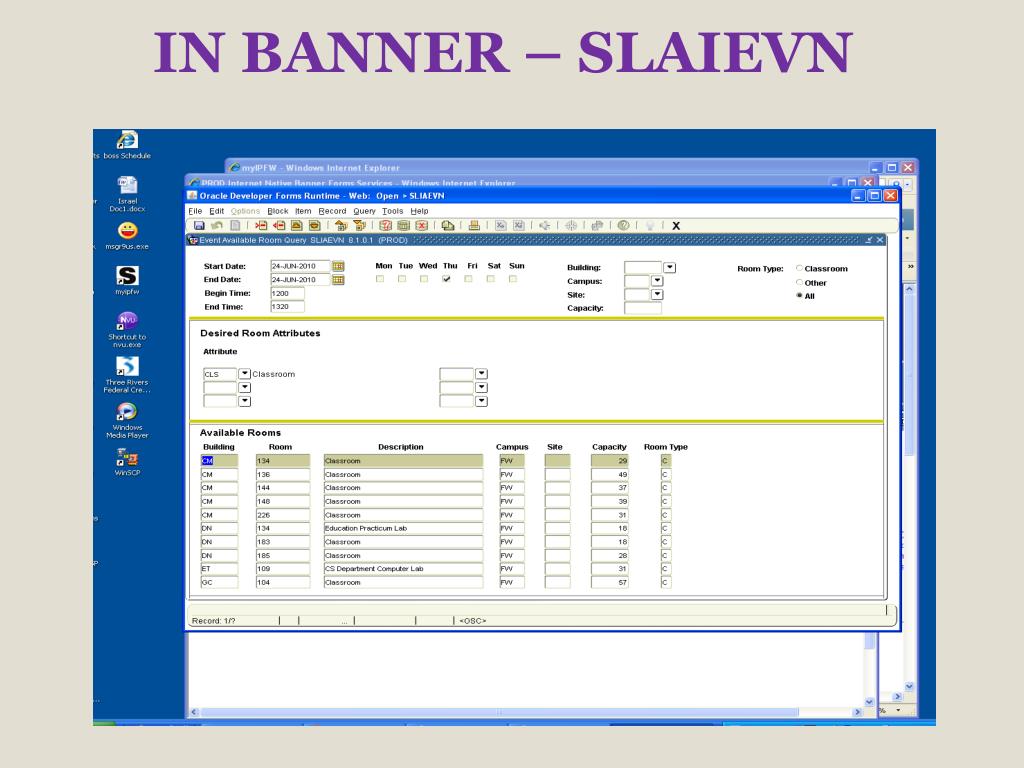Open Block menu
Screen dimensions: 1024x768
tap(278, 211)
